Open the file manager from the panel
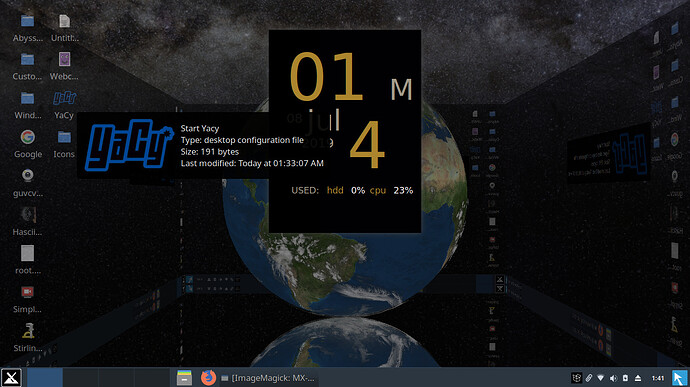 [x=184, y=378]
